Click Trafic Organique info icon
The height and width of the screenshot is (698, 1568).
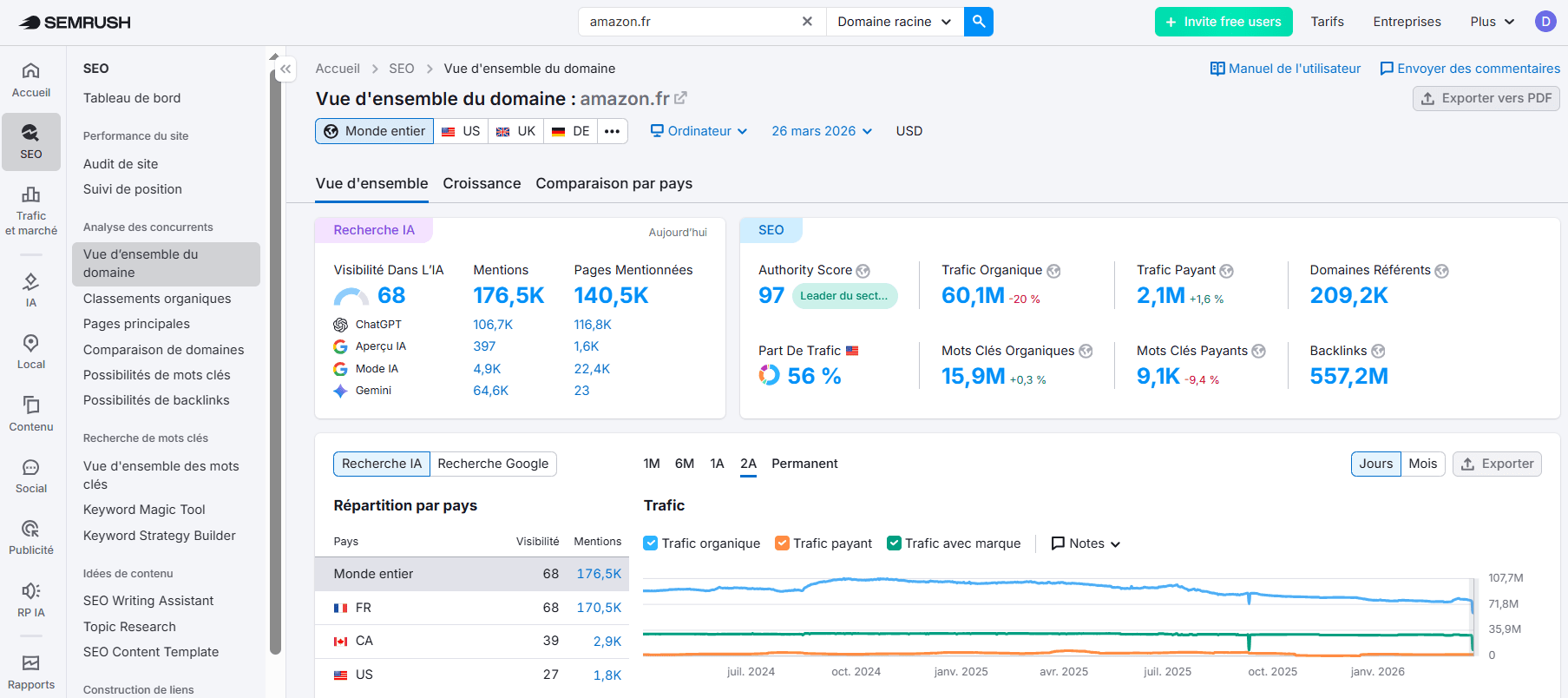[x=1053, y=271]
